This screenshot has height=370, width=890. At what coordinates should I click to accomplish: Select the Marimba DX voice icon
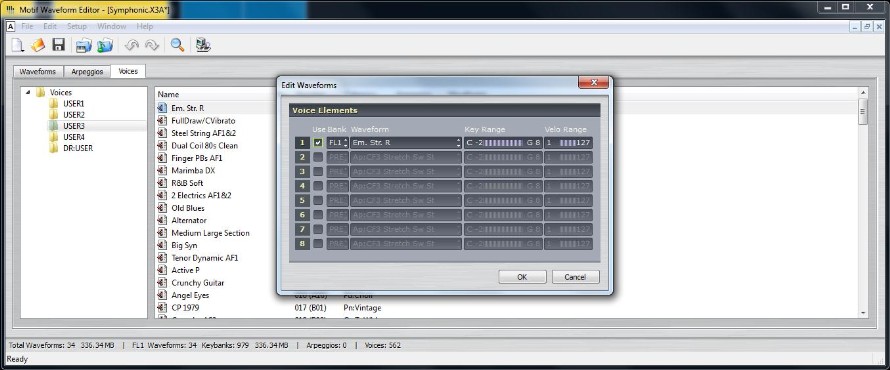[162, 170]
